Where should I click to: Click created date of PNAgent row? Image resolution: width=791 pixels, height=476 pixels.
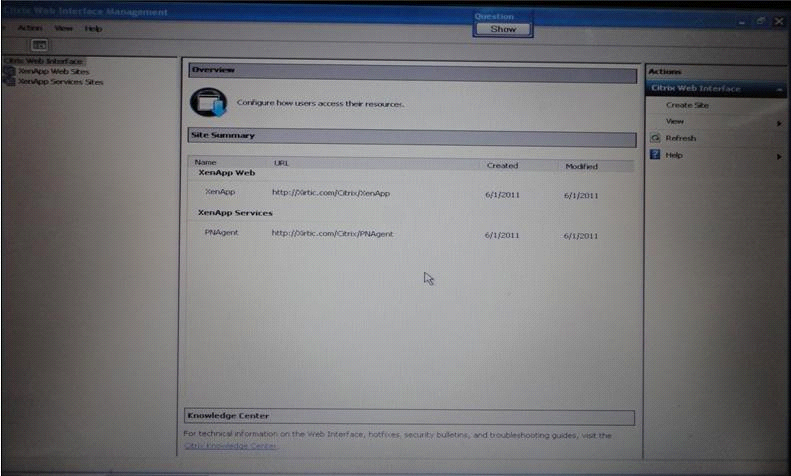[502, 235]
